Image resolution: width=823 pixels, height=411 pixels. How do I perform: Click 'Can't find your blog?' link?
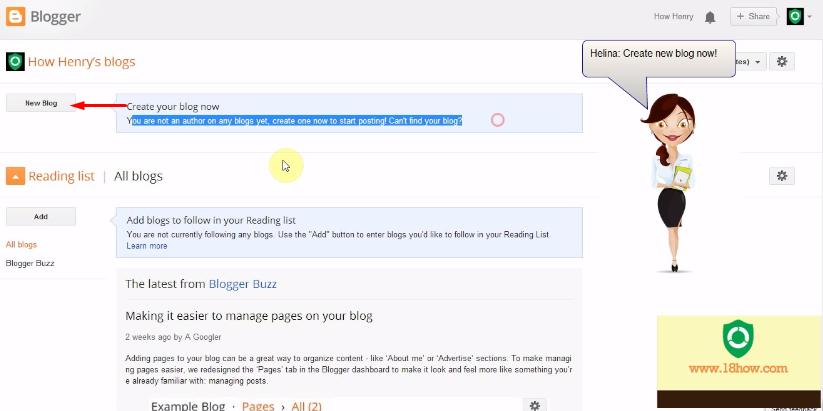point(426,121)
